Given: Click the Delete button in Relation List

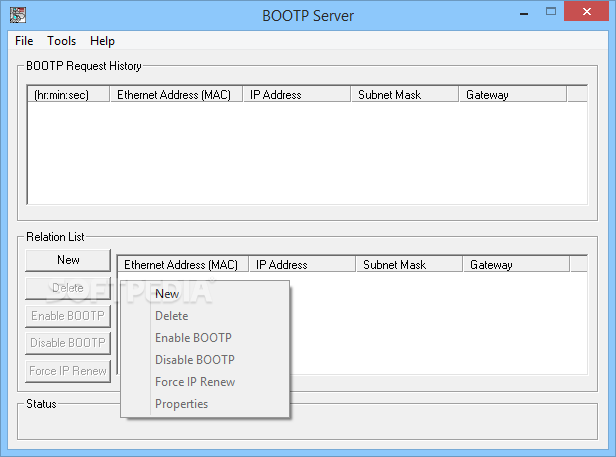Looking at the screenshot, I should coord(68,288).
